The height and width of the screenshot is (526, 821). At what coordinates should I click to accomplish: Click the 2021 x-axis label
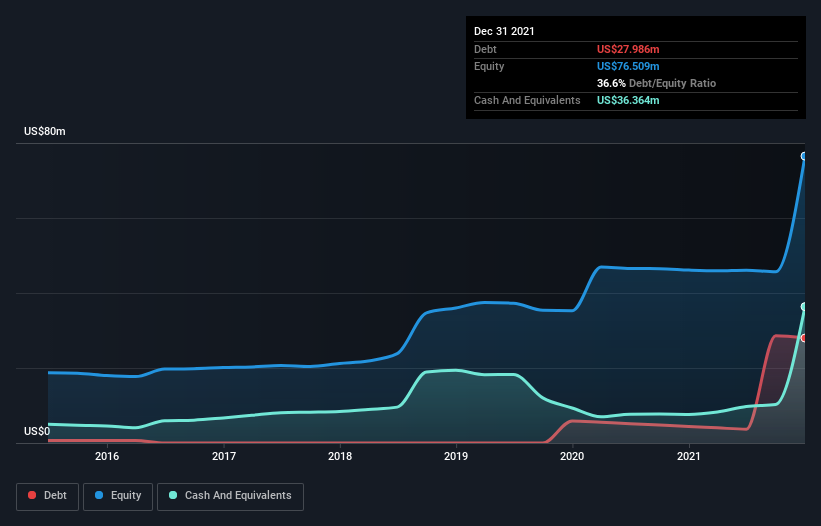[689, 456]
